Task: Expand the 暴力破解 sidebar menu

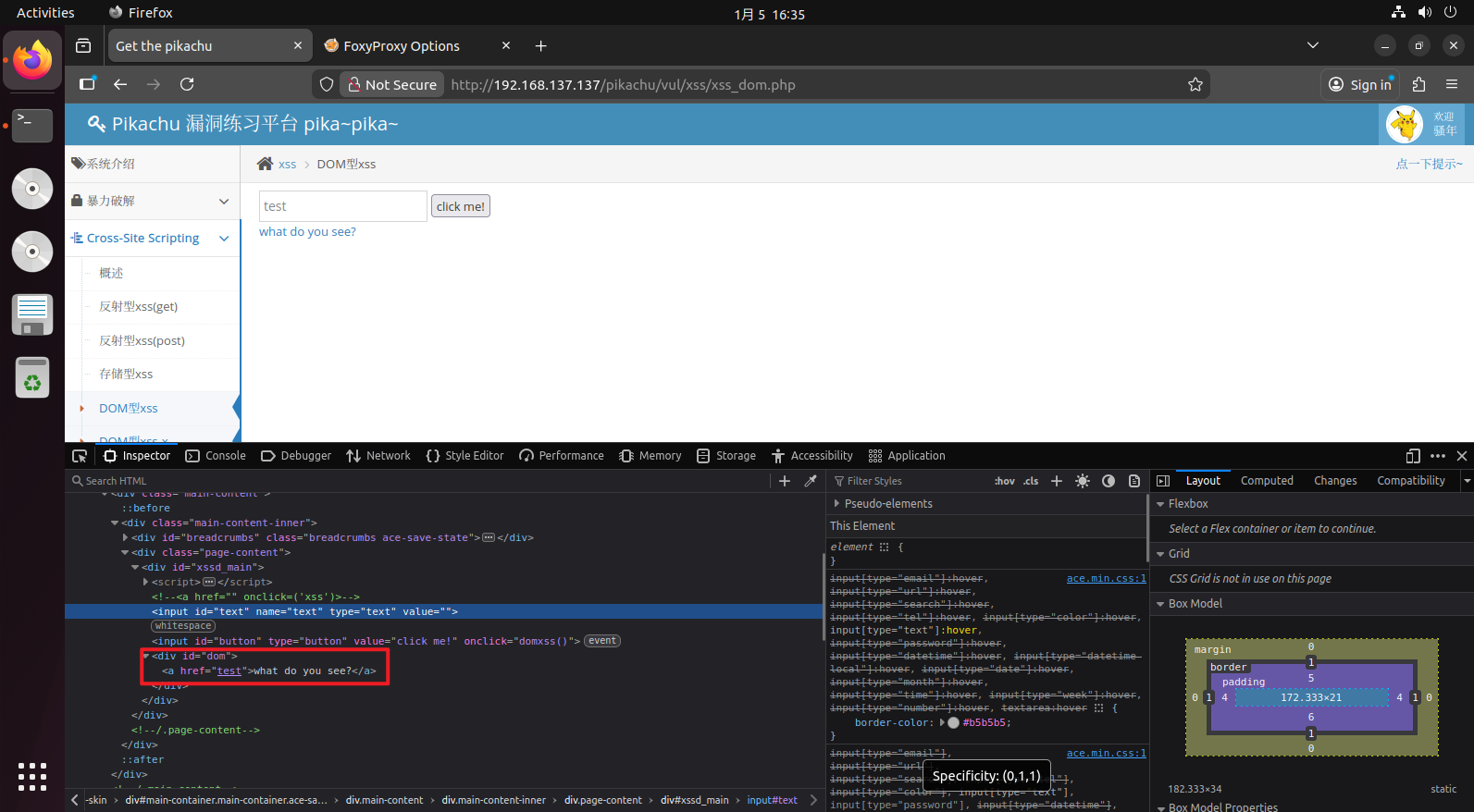Action: [153, 201]
